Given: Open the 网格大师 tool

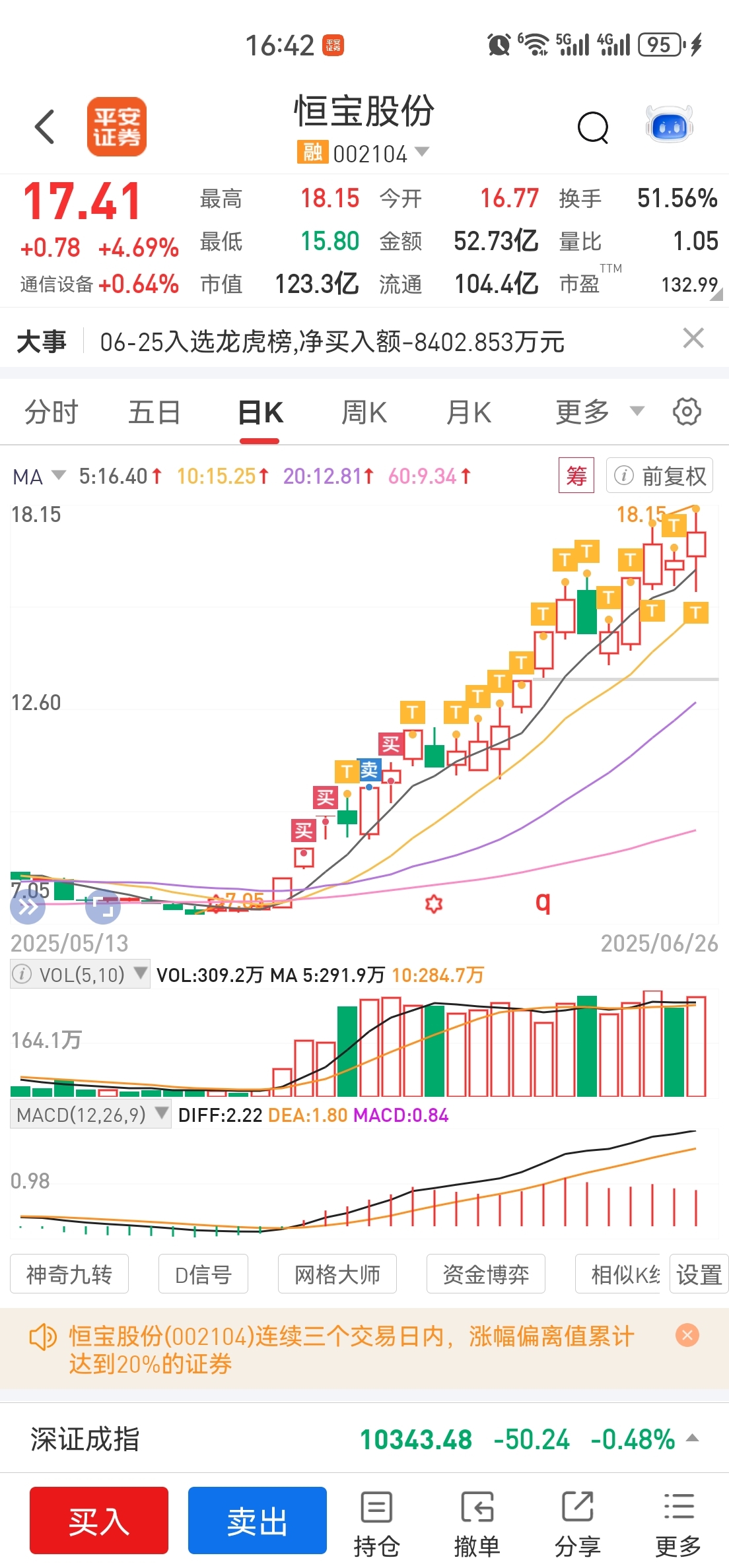Looking at the screenshot, I should tap(337, 1274).
